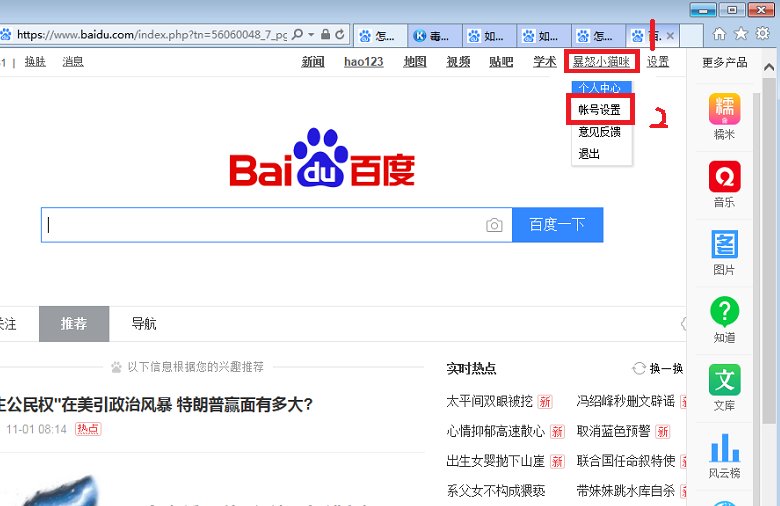
Task: Click the 实时热点 heading
Action: pos(471,368)
